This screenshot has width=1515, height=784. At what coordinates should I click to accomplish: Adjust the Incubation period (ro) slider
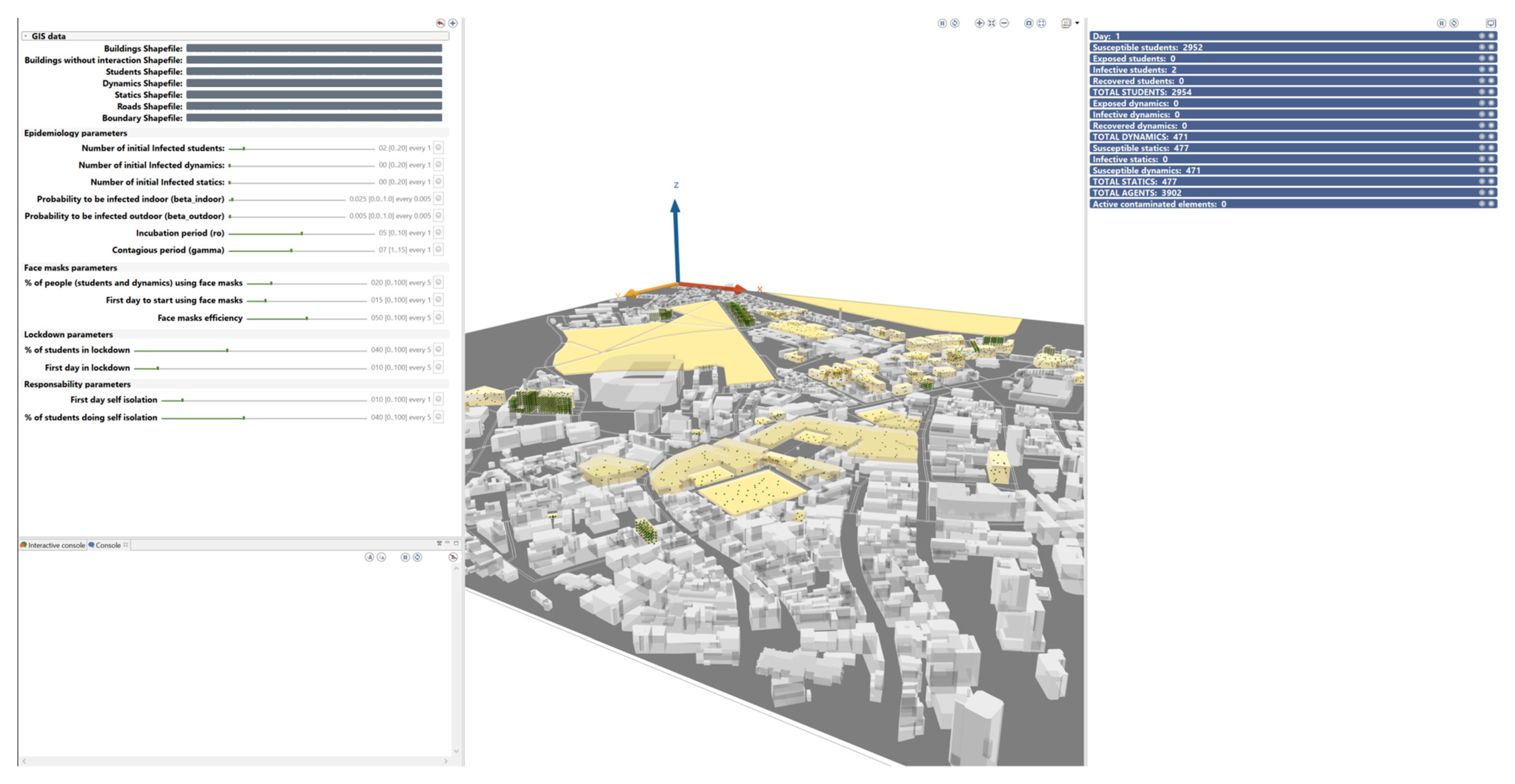tap(302, 233)
